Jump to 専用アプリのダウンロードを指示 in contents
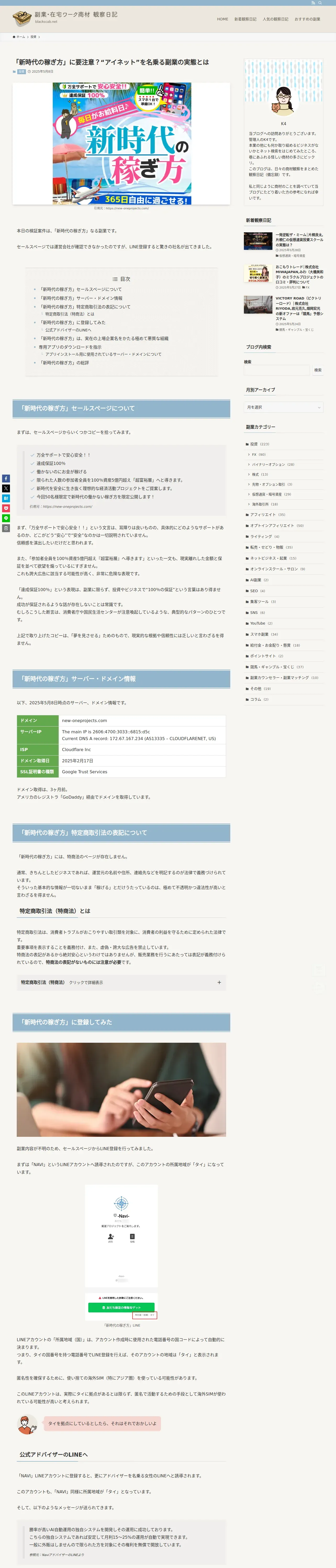Image resolution: width=336 pixels, height=1568 pixels. click(70, 347)
